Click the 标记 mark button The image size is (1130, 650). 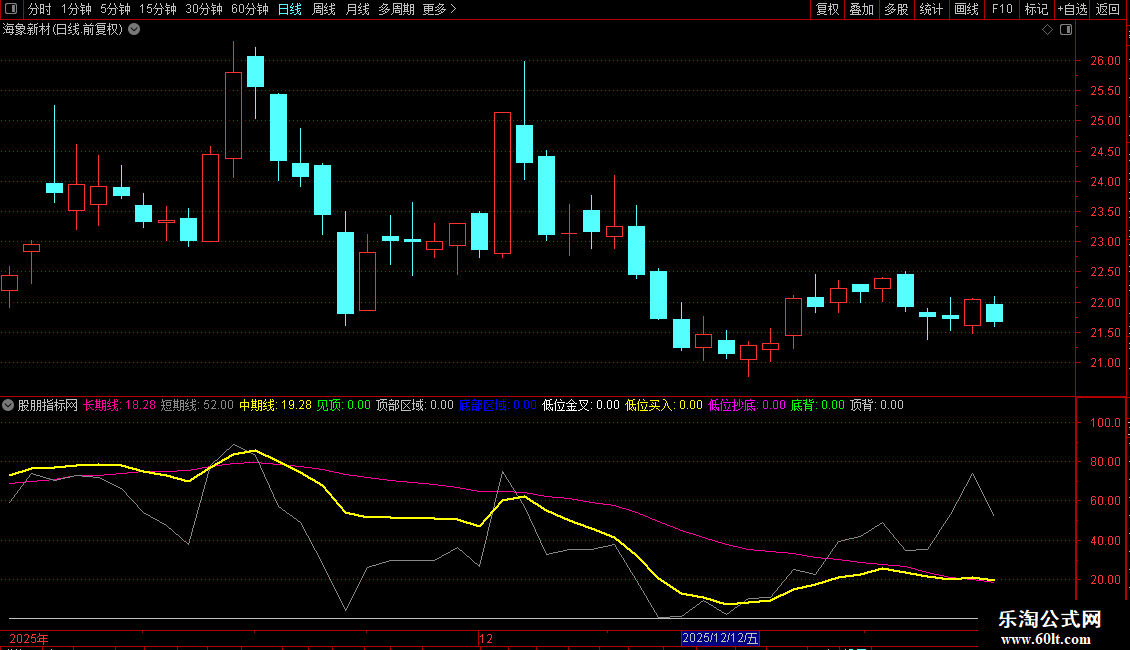point(1036,9)
